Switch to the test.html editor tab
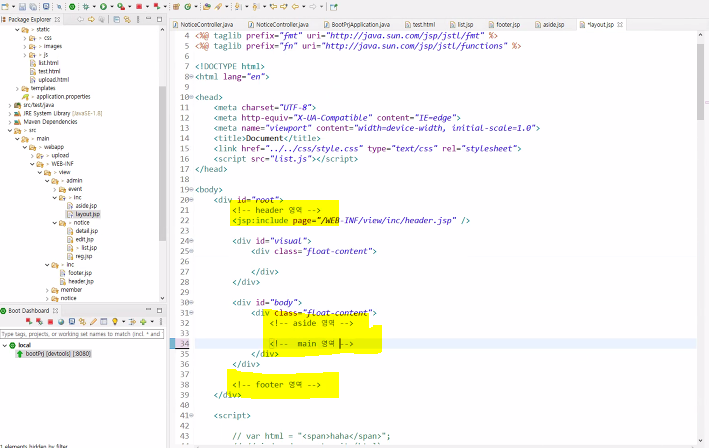Screen dimensions: 709x448 click(x=420, y=24)
